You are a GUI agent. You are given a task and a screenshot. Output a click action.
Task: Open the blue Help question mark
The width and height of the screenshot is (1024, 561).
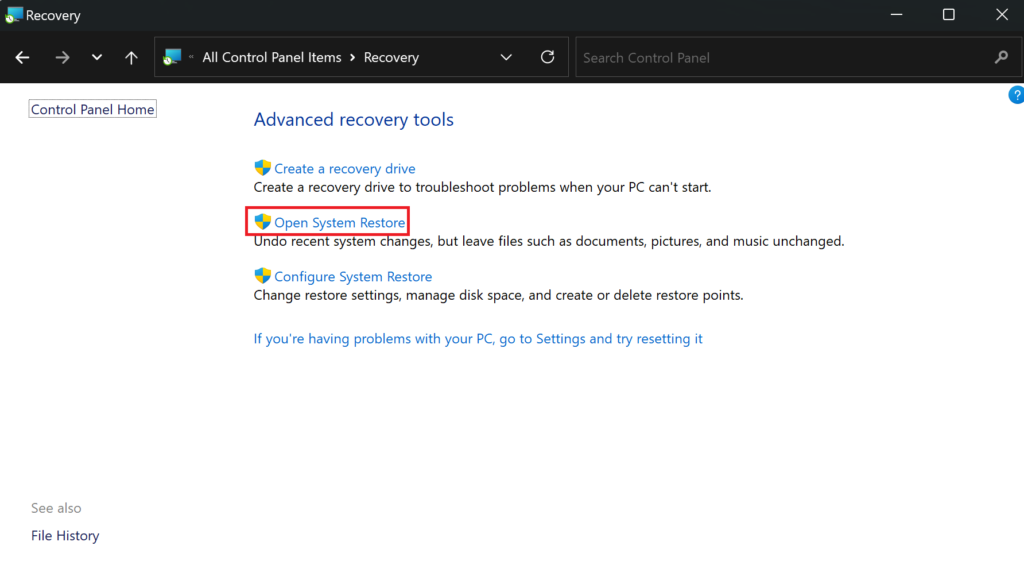pos(1016,95)
